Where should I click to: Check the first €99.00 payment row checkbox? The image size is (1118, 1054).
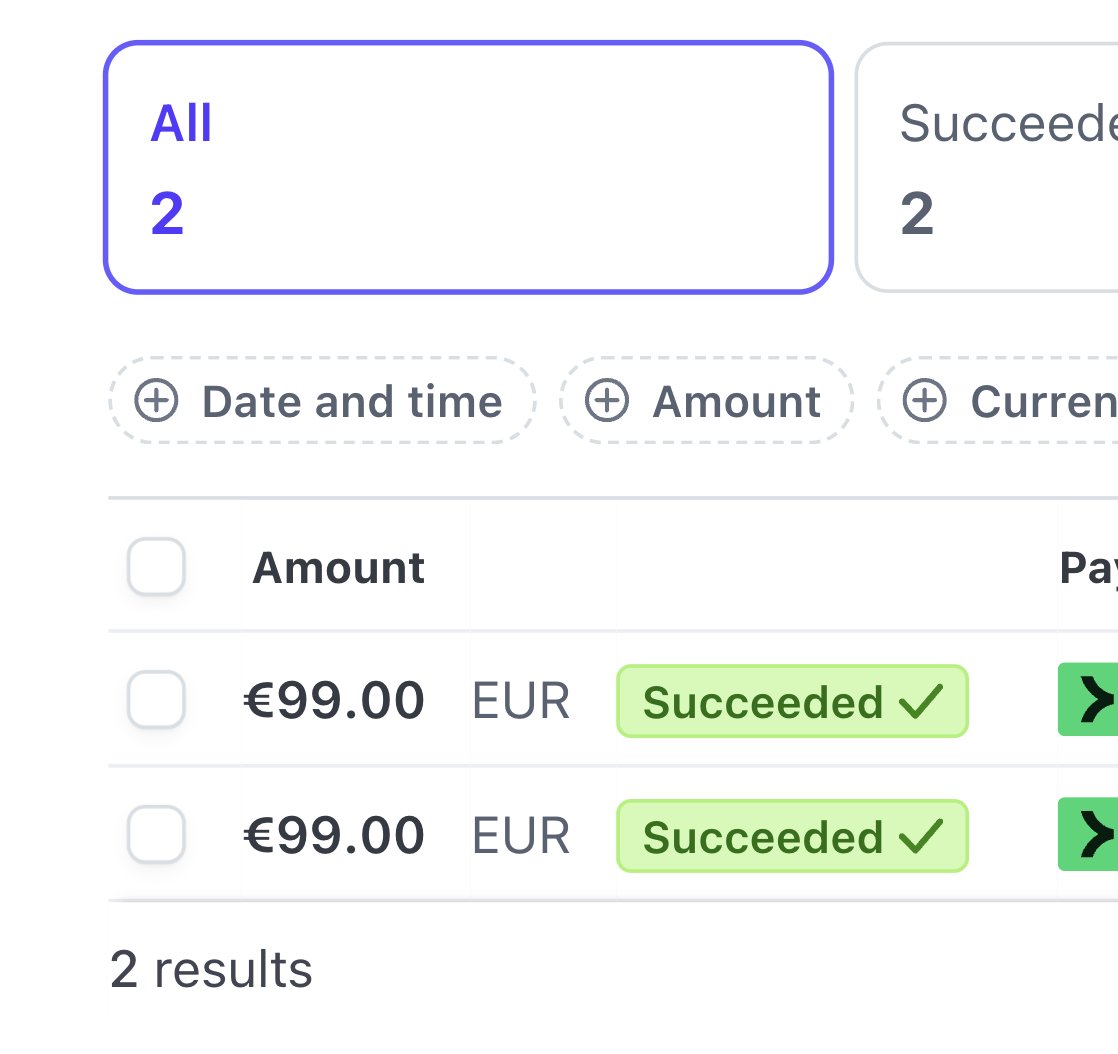coord(157,700)
